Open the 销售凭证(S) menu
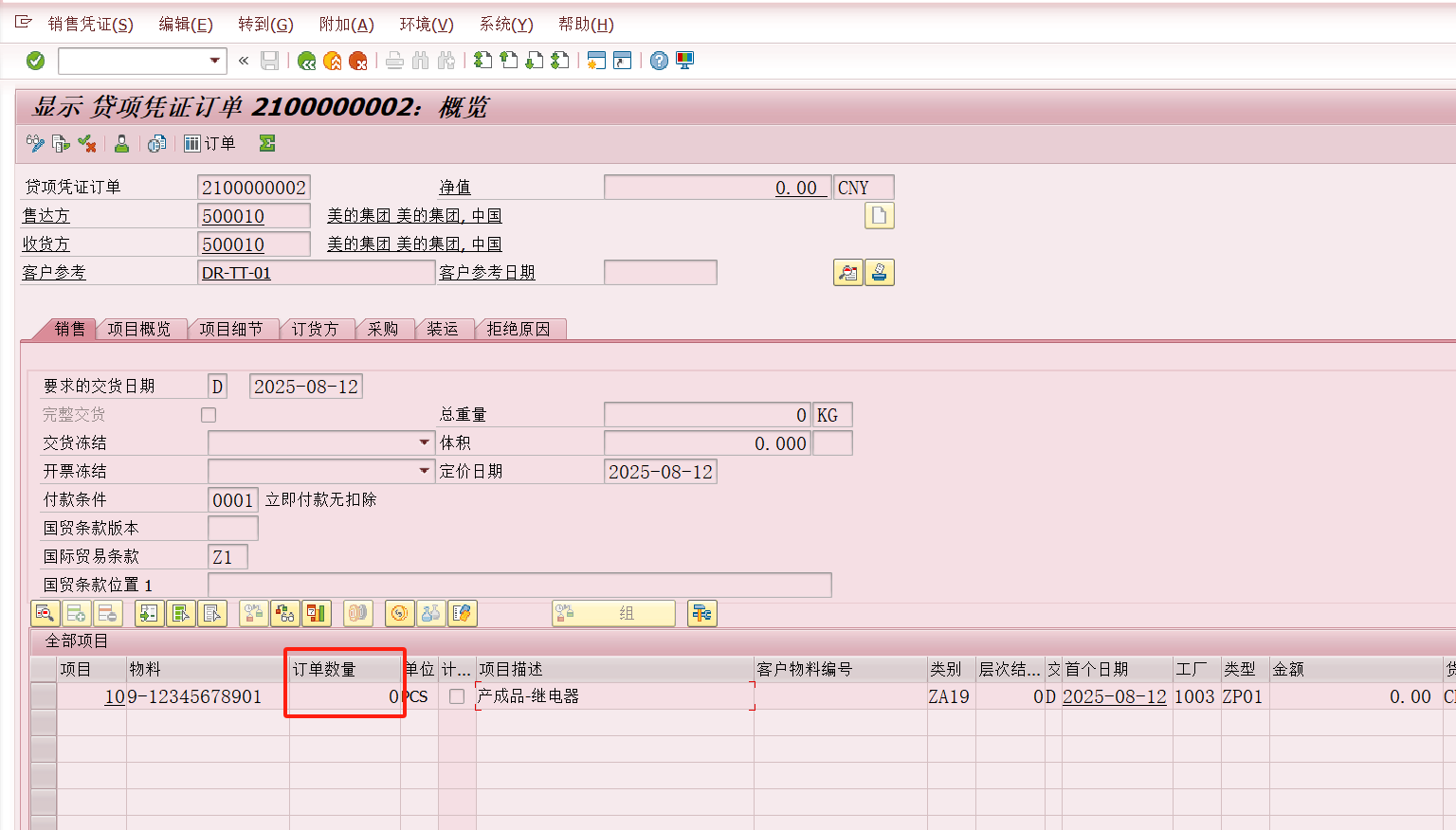Viewport: 1456px width, 830px height. (x=90, y=24)
